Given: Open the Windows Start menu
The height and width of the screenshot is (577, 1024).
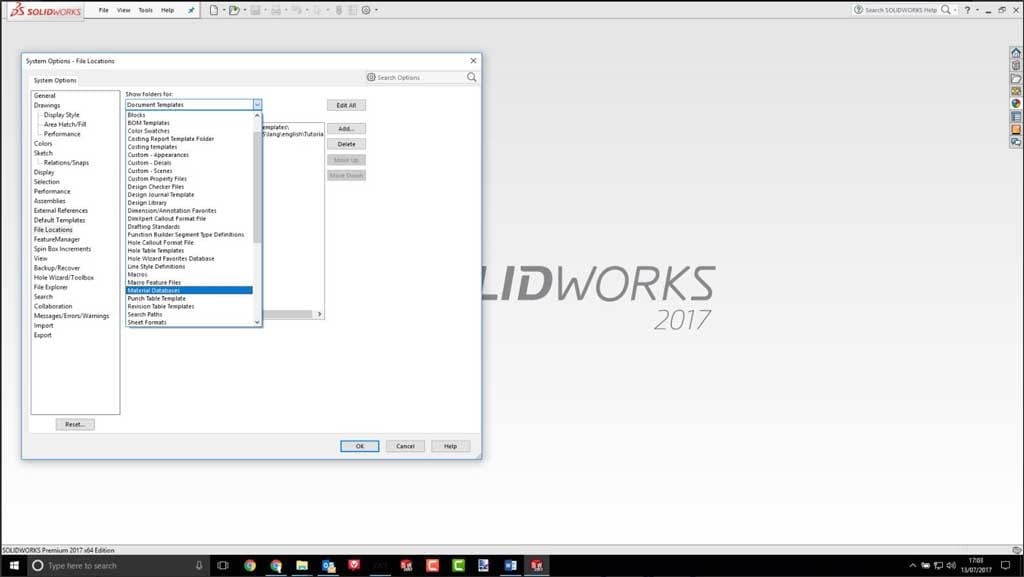Looking at the screenshot, I should click(x=14, y=565).
